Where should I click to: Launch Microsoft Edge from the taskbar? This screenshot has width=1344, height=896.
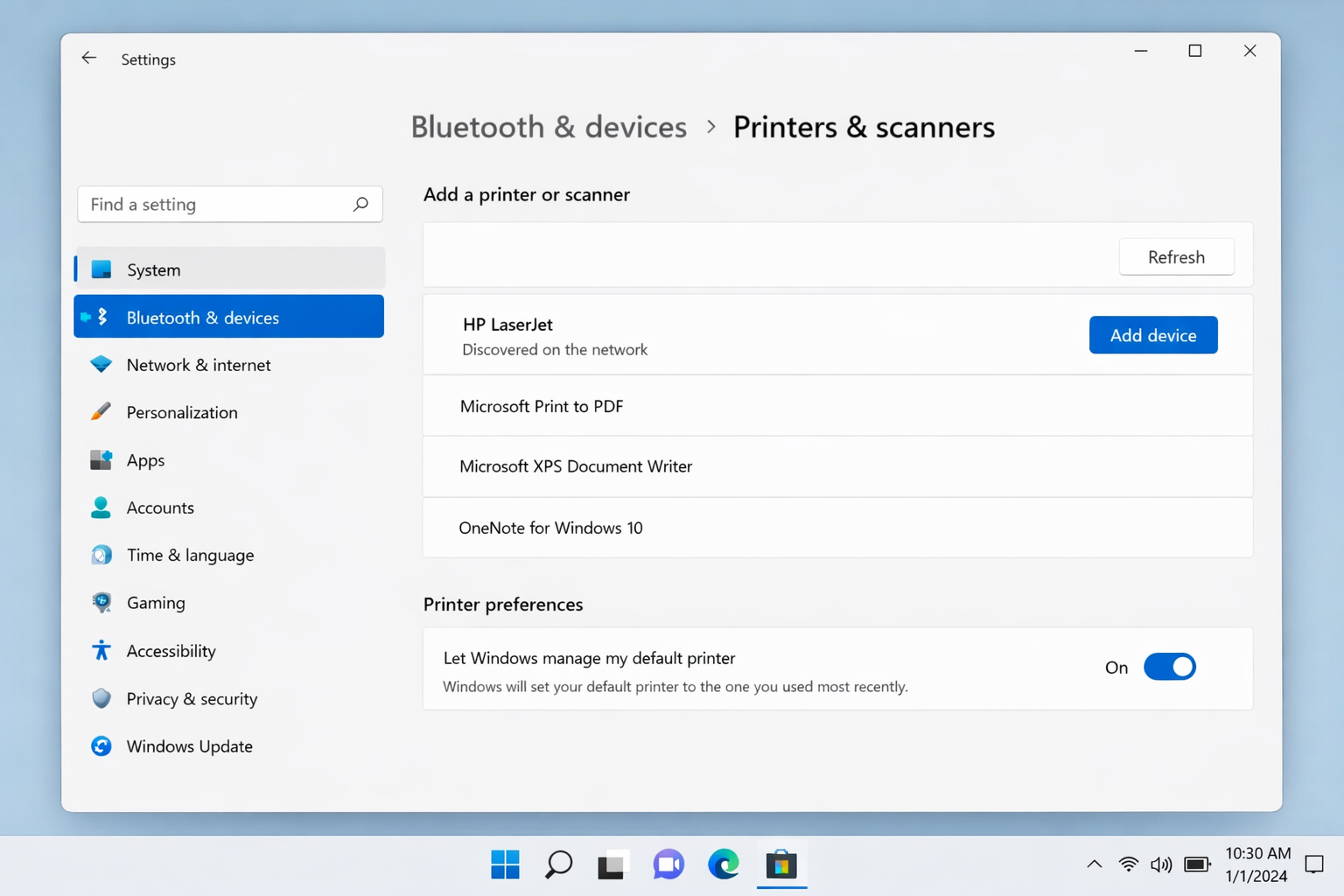tap(724, 864)
